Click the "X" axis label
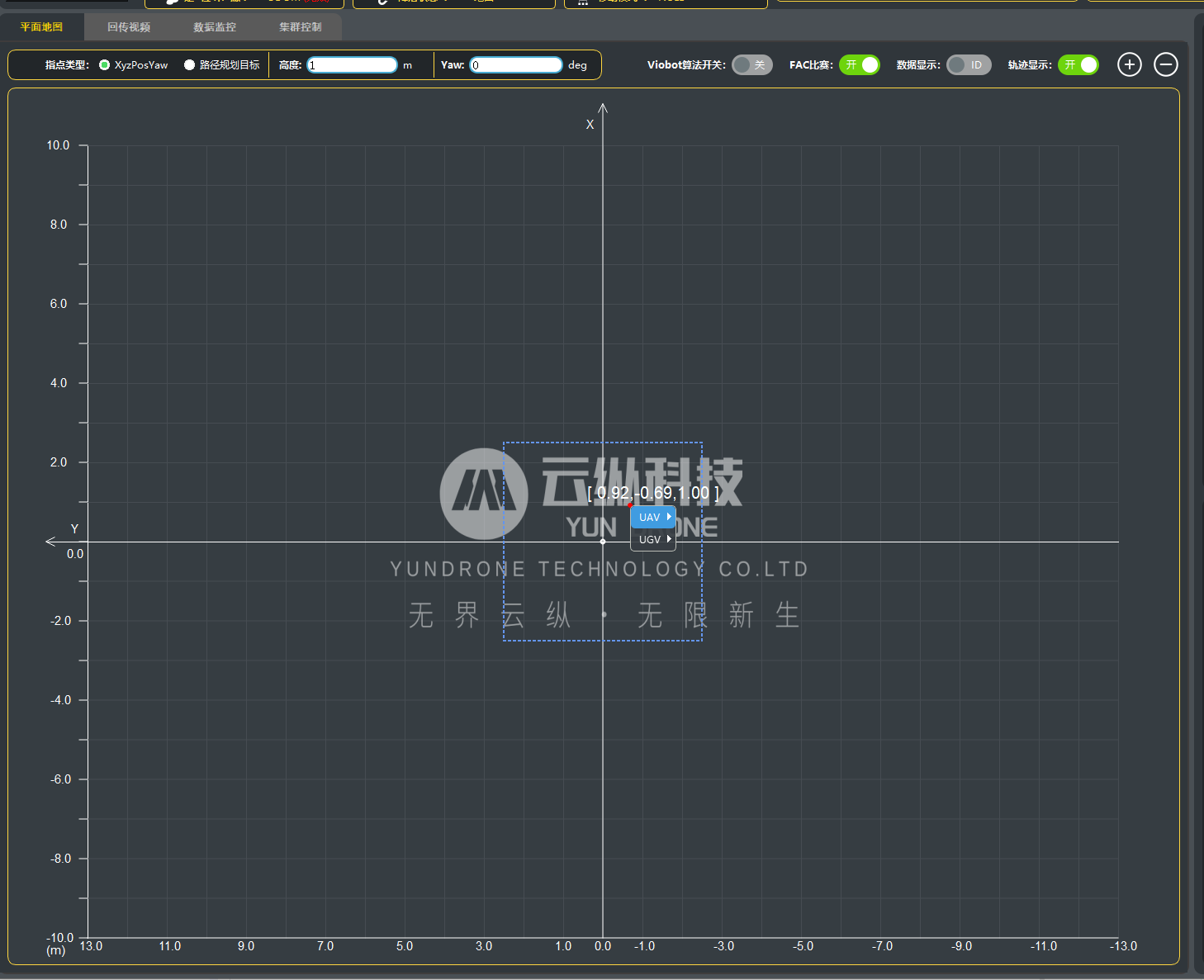Image resolution: width=1204 pixels, height=980 pixels. point(590,125)
